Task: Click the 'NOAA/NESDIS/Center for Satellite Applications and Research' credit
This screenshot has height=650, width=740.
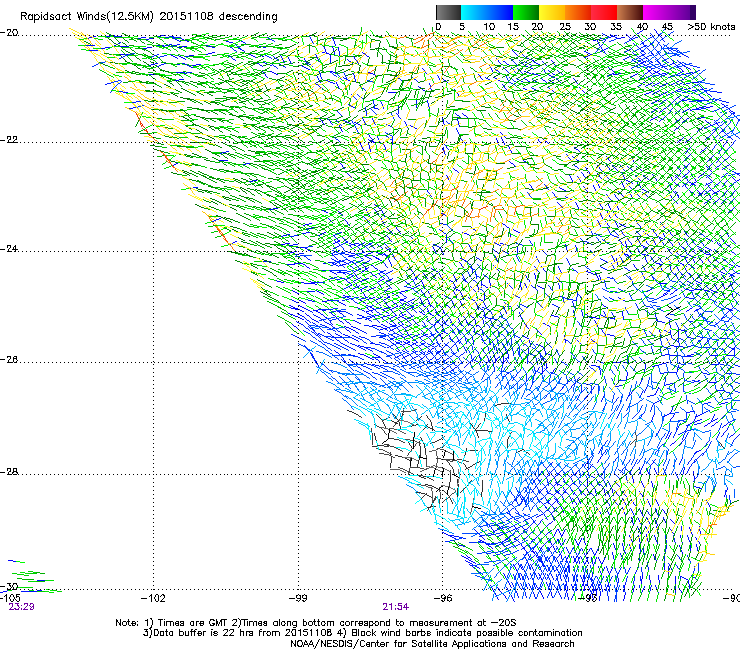Action: [432, 644]
